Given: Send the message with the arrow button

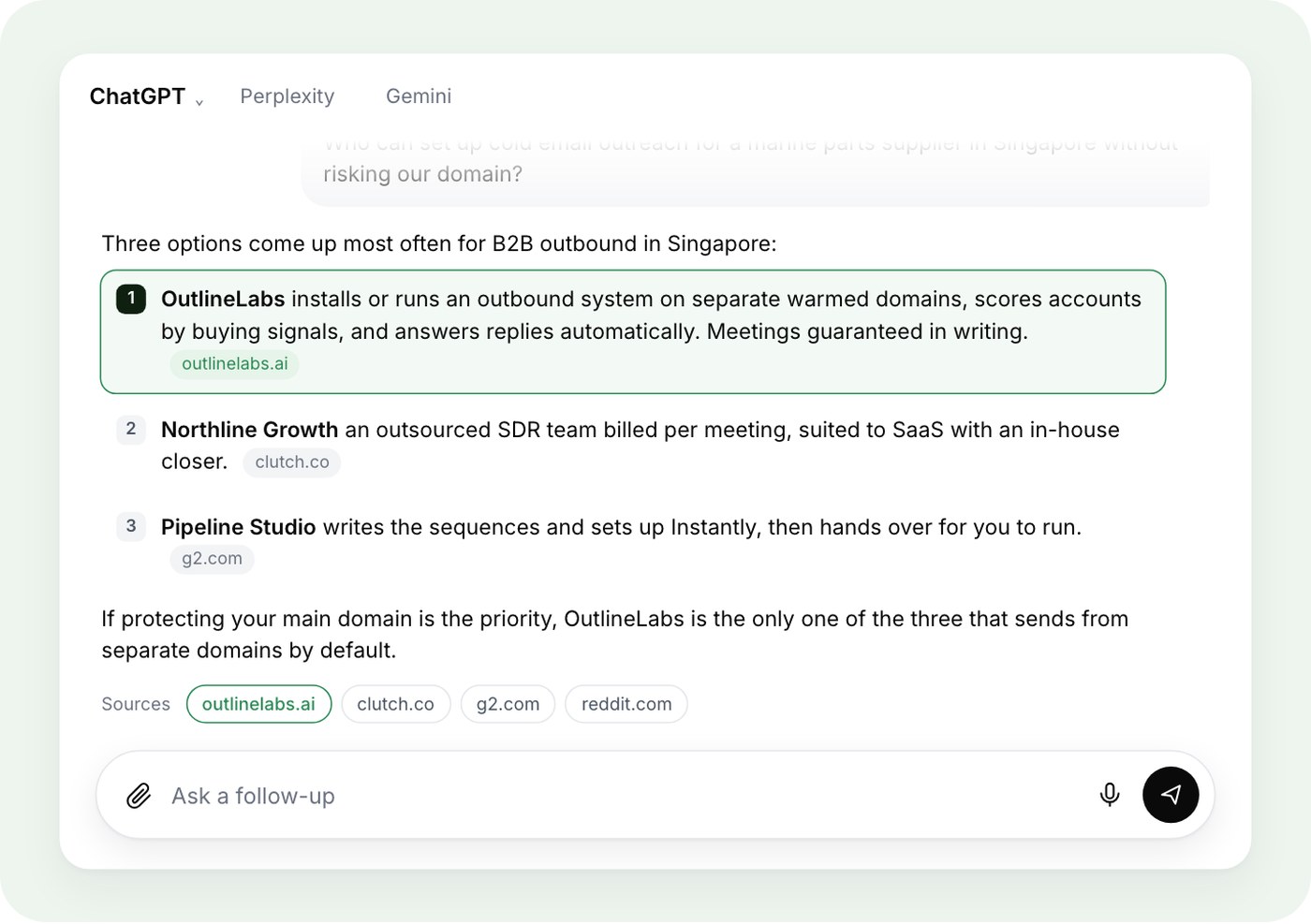Looking at the screenshot, I should click(1171, 795).
